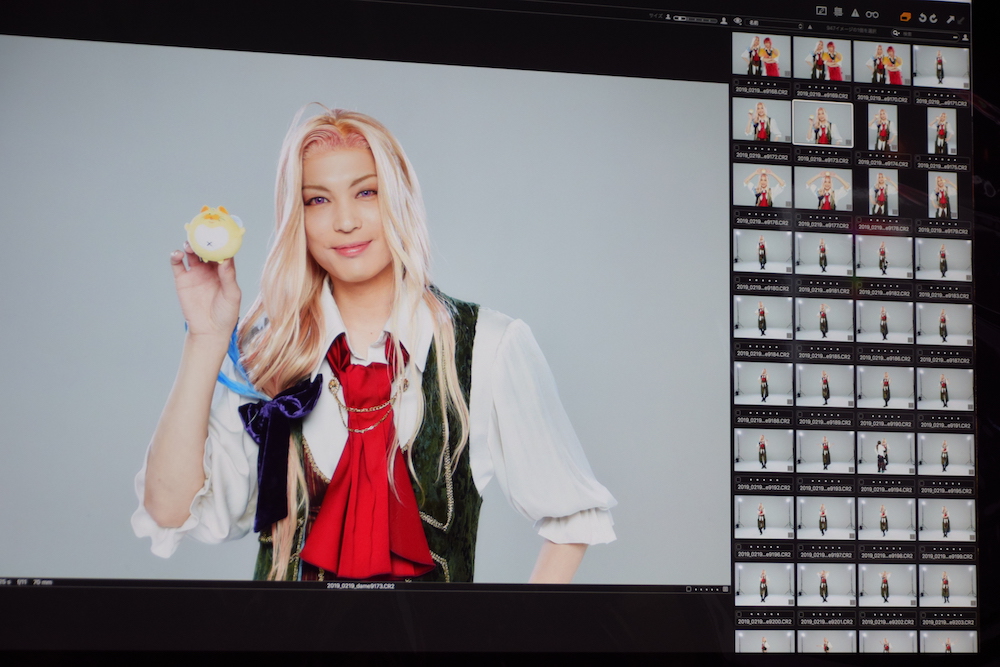
Task: Click the filename label 2019_0219...e9179.CR2
Action: point(944,231)
